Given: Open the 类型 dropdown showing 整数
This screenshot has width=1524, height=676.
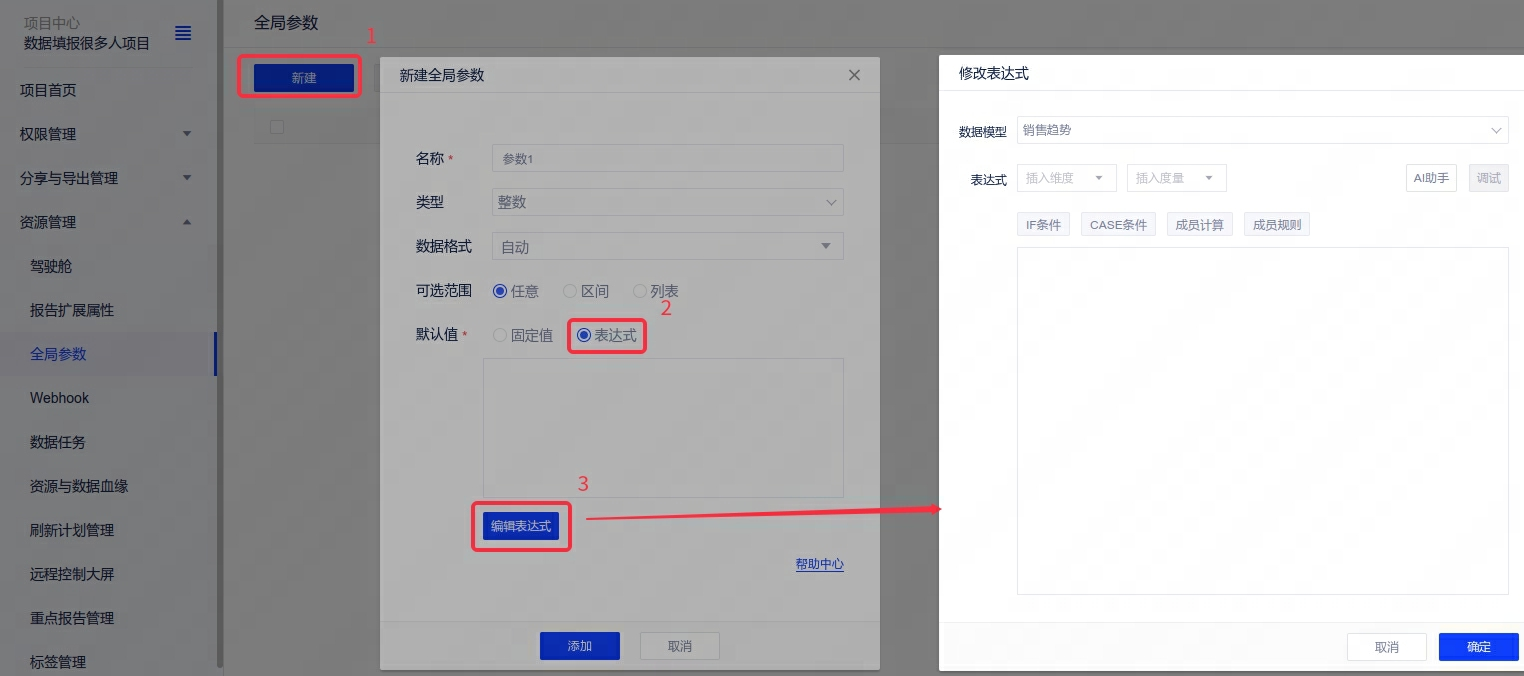Looking at the screenshot, I should click(667, 202).
